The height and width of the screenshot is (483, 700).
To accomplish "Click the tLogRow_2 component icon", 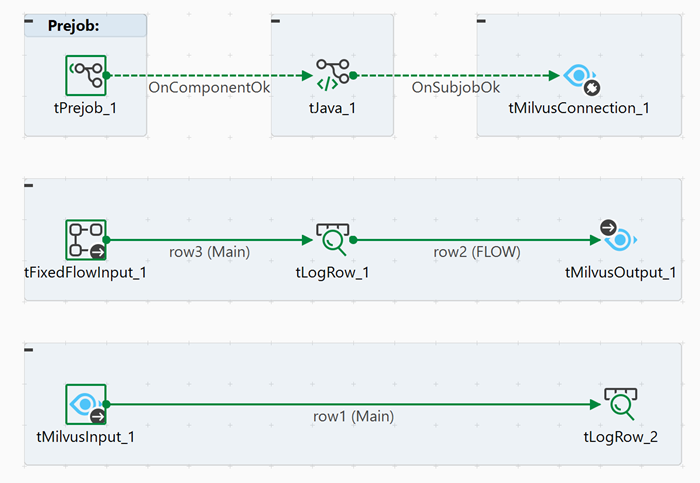I will 620,404.
